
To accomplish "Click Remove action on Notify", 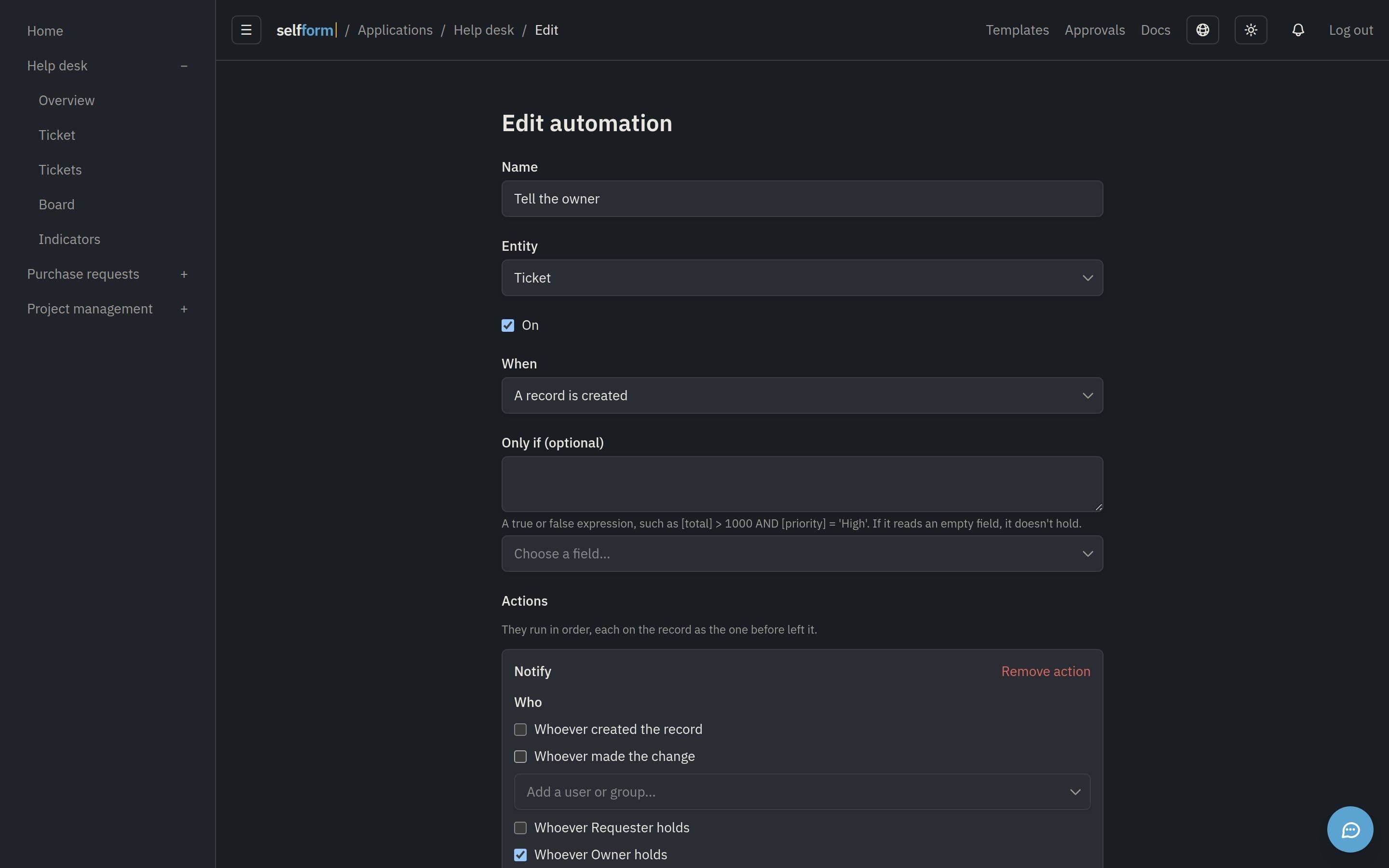I will [1045, 671].
